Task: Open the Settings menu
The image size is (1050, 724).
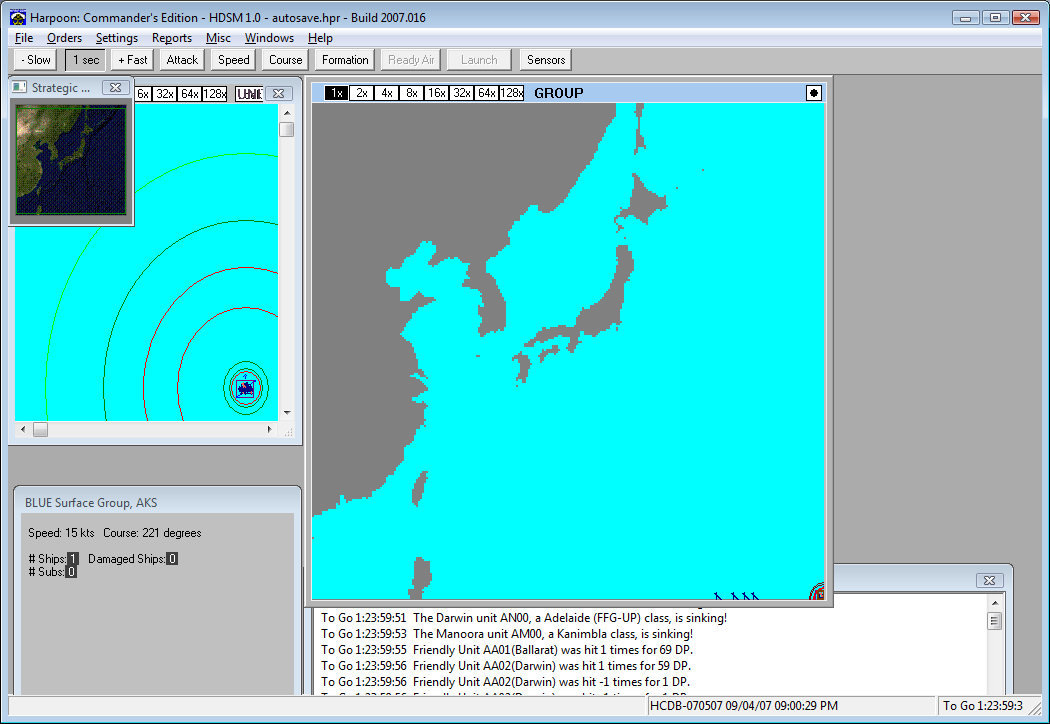Action: (x=117, y=38)
